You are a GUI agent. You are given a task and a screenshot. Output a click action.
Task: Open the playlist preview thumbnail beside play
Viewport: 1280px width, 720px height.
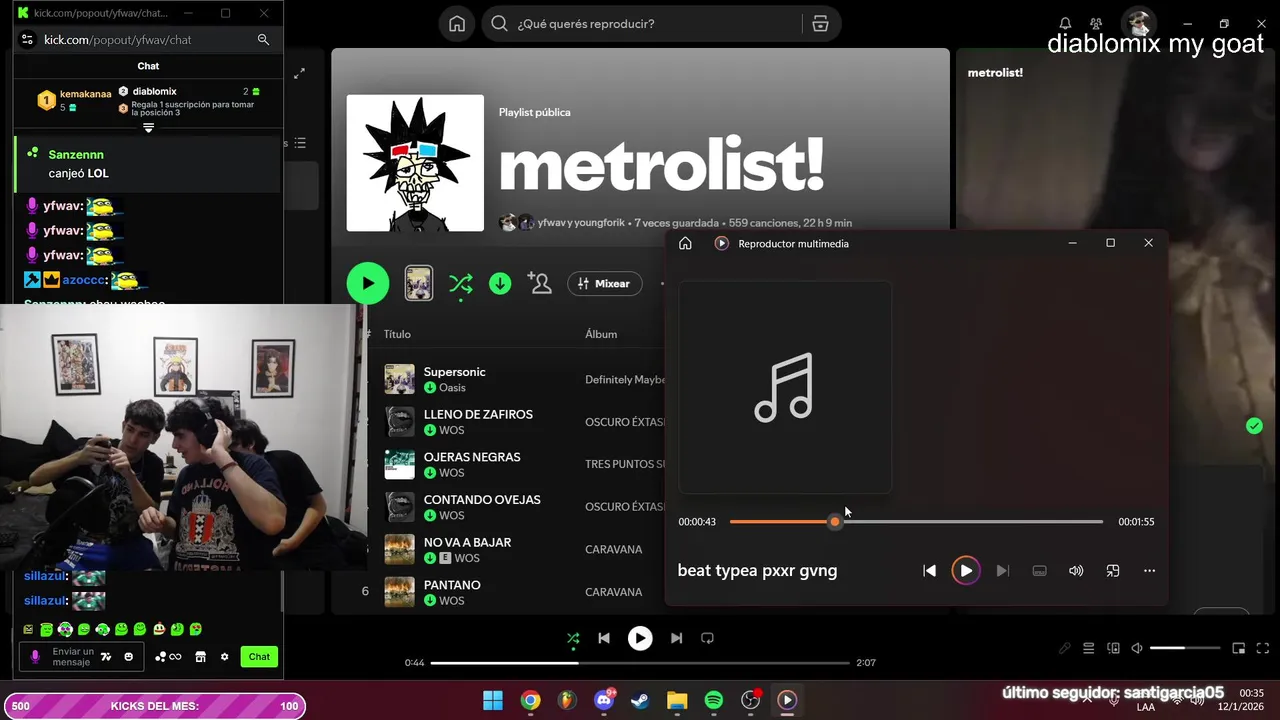coord(418,283)
